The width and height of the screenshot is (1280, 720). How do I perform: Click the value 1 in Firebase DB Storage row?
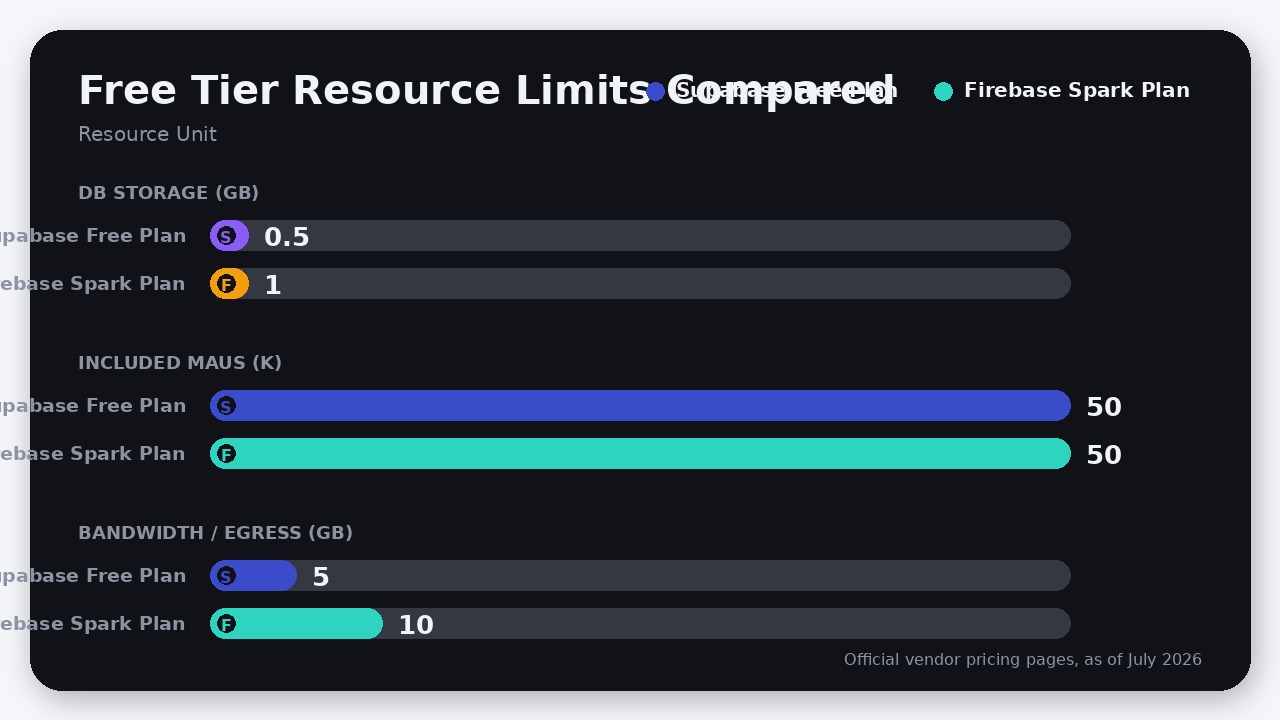click(273, 285)
